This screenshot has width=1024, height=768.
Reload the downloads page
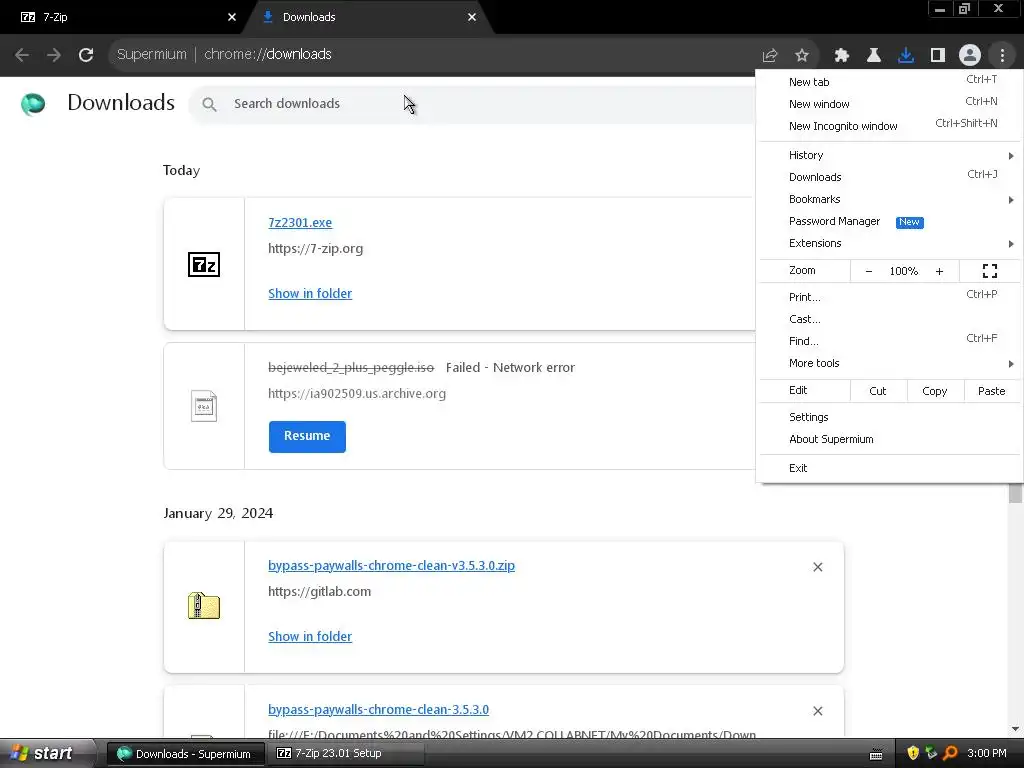pyautogui.click(x=86, y=55)
